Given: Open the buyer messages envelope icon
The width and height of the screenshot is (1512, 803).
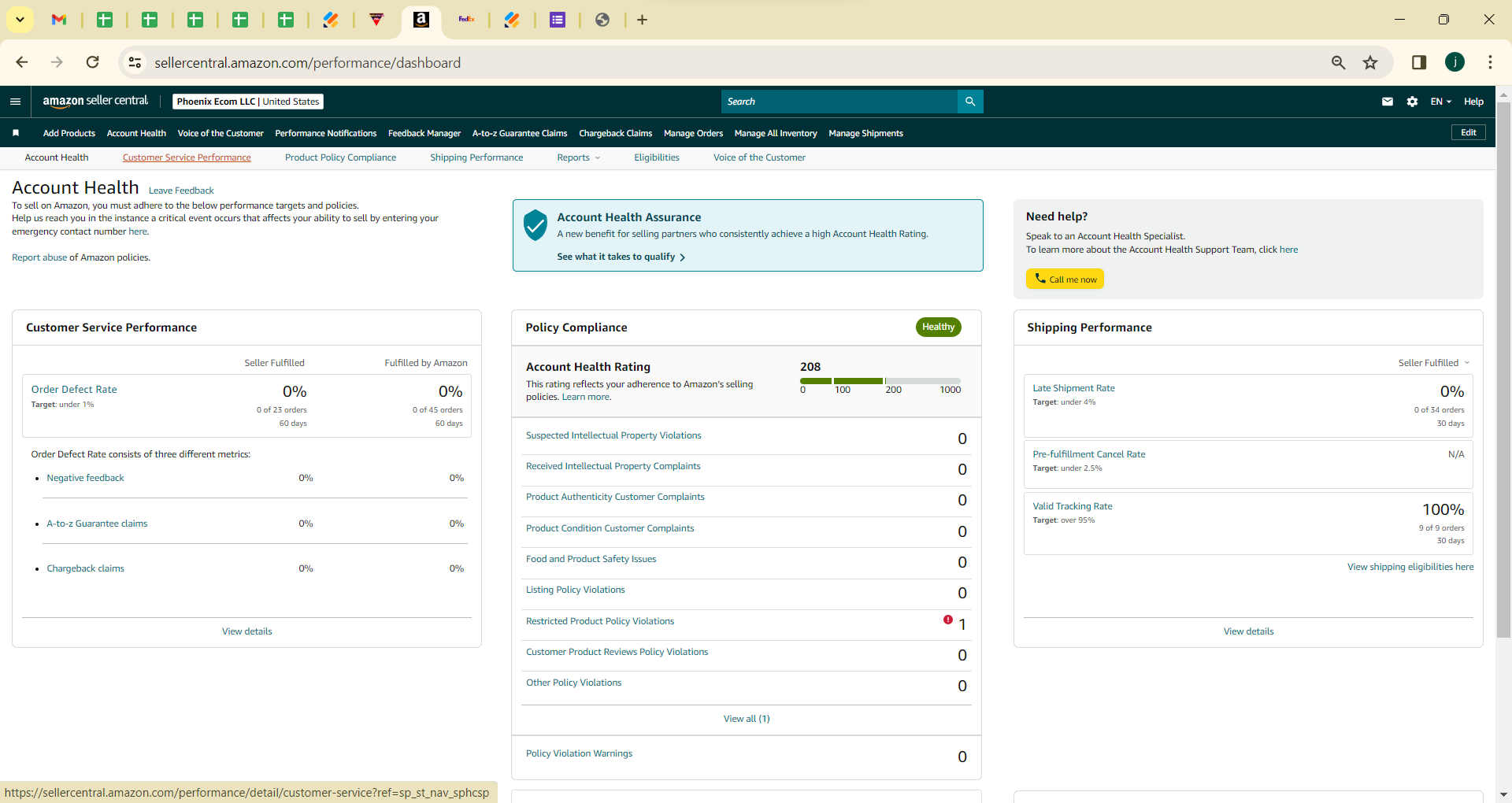Looking at the screenshot, I should 1388,102.
